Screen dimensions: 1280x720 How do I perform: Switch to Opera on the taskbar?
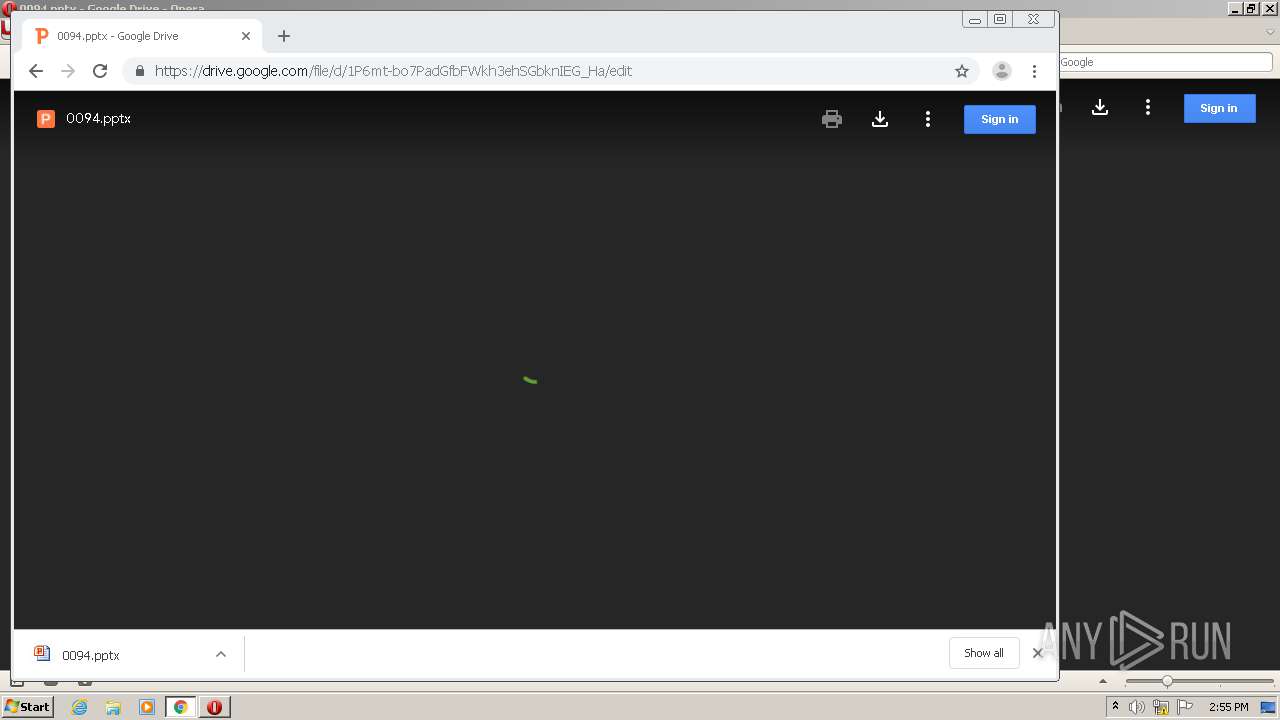[x=214, y=707]
